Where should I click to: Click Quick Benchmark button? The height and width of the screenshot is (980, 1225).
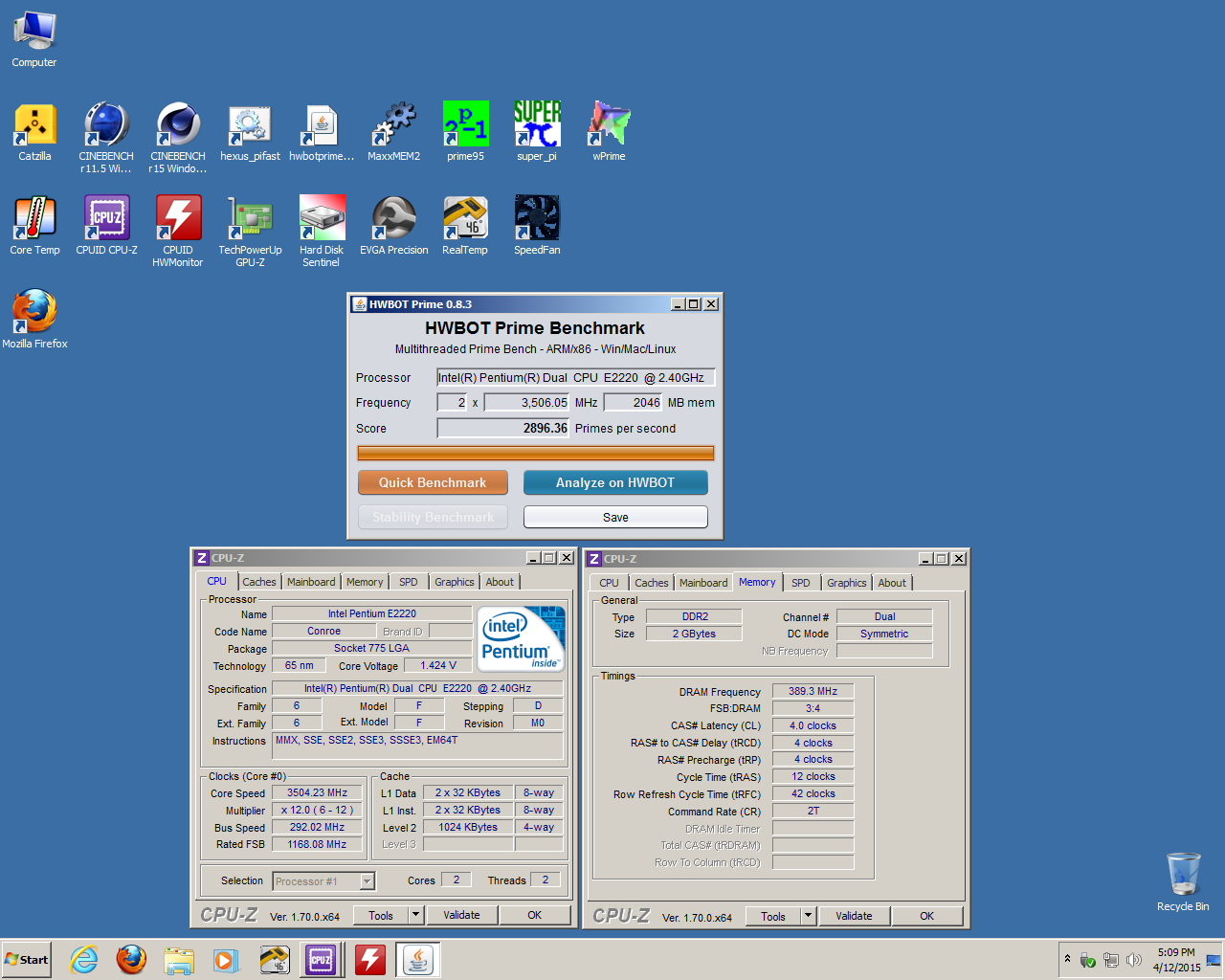[433, 482]
